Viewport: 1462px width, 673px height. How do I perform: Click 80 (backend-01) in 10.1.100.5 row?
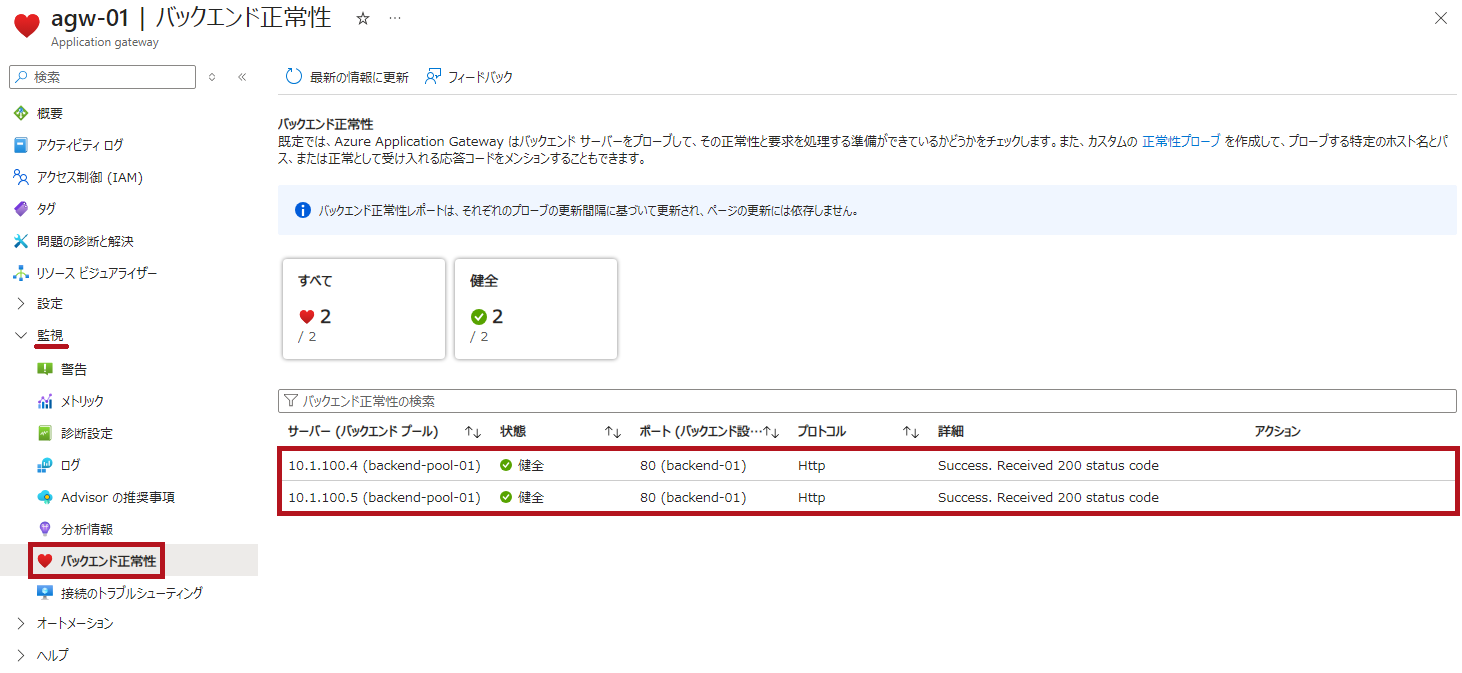(693, 498)
